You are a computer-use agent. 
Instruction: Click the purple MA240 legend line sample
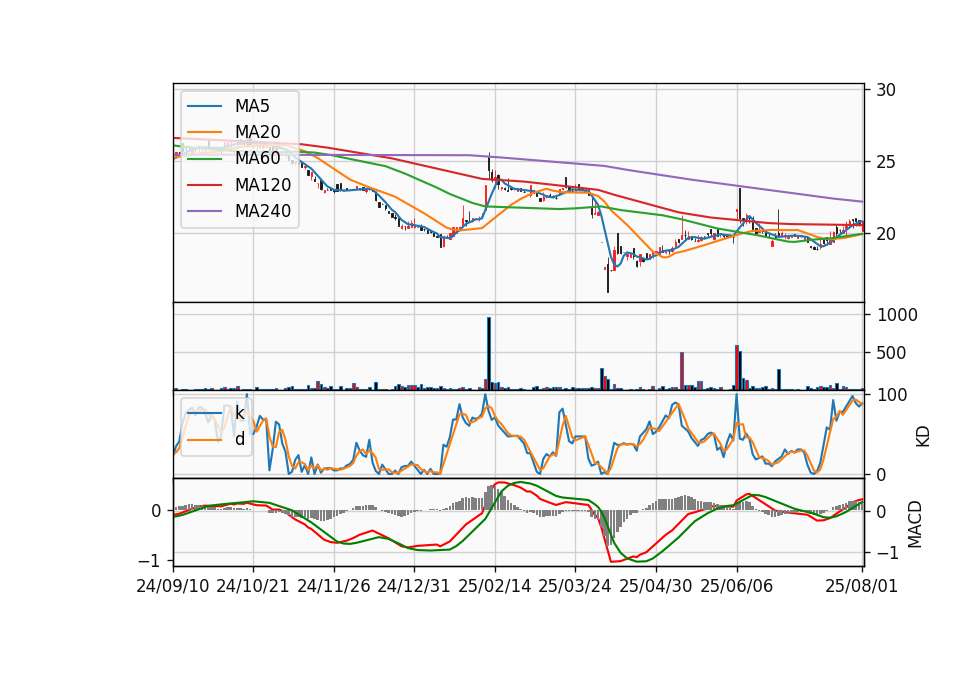[x=204, y=211]
